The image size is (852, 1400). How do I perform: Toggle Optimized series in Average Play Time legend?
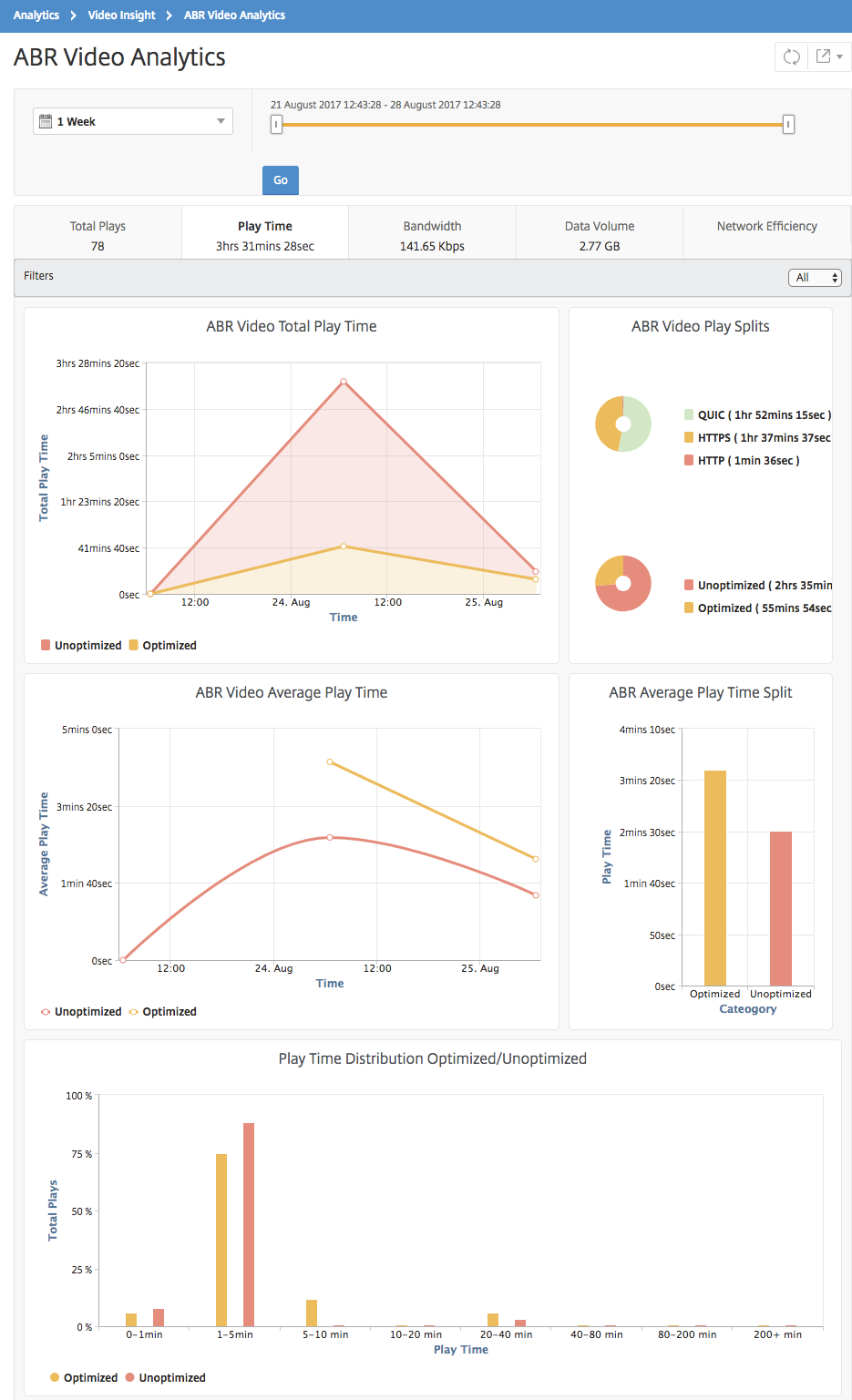[x=163, y=1011]
